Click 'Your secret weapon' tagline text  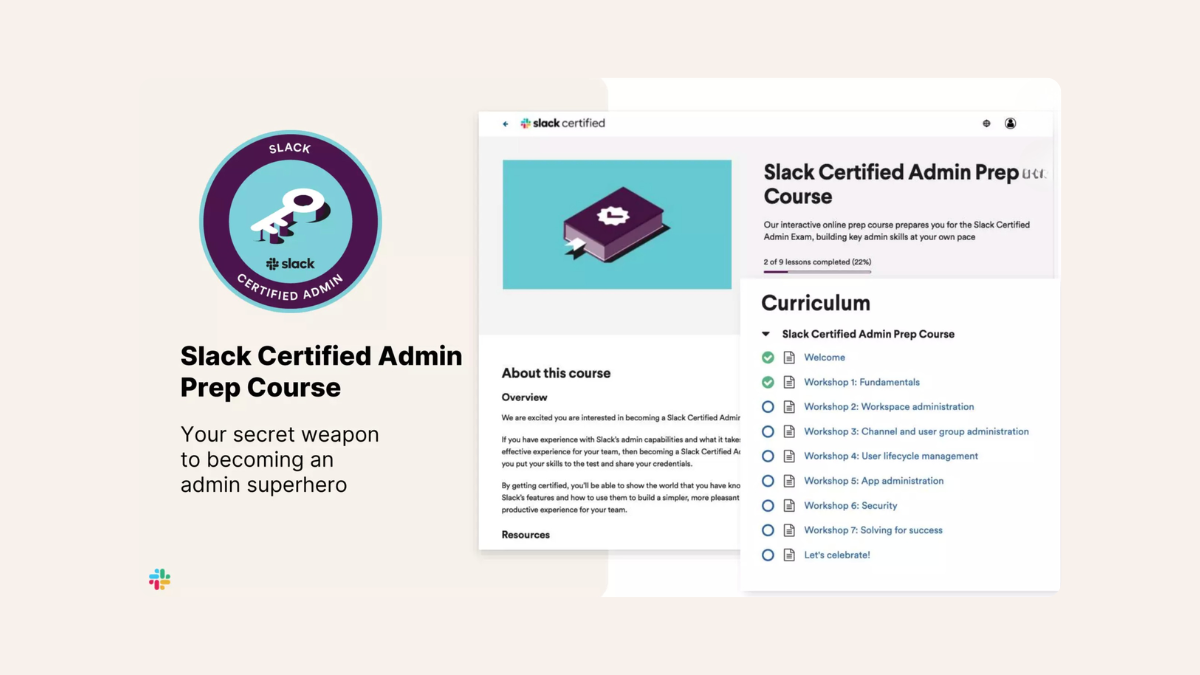pos(280,460)
